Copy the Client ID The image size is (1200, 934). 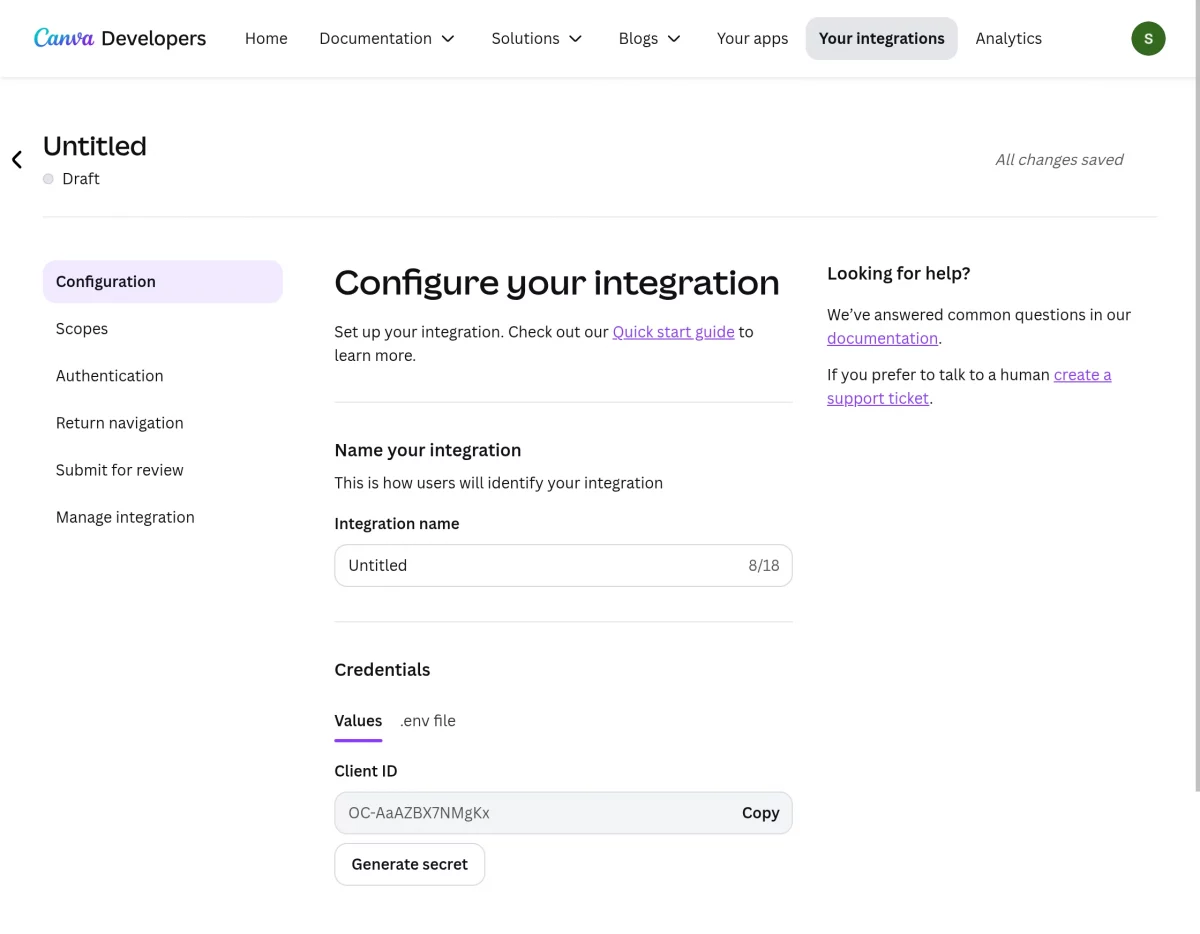point(760,813)
